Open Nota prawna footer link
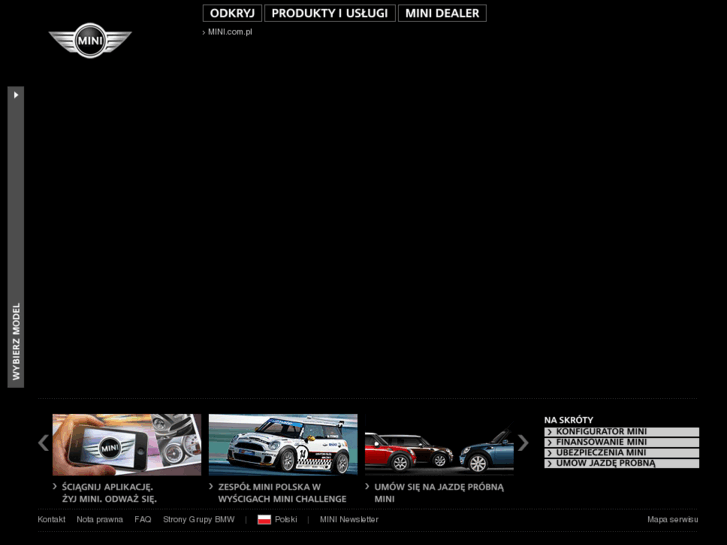 coord(100,519)
